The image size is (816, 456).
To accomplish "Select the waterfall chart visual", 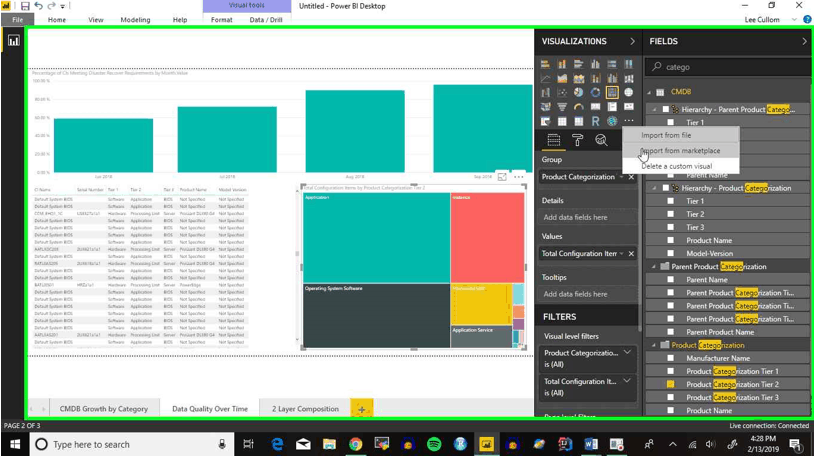I will pyautogui.click(x=545, y=93).
